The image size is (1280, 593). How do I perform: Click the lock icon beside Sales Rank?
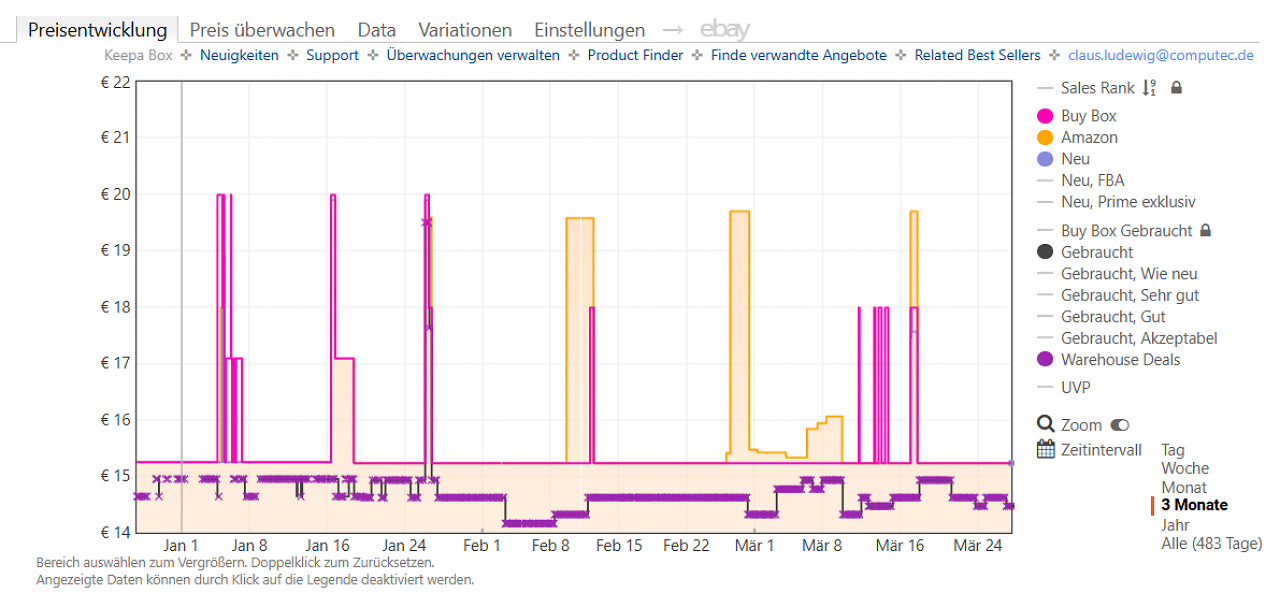pos(1176,88)
